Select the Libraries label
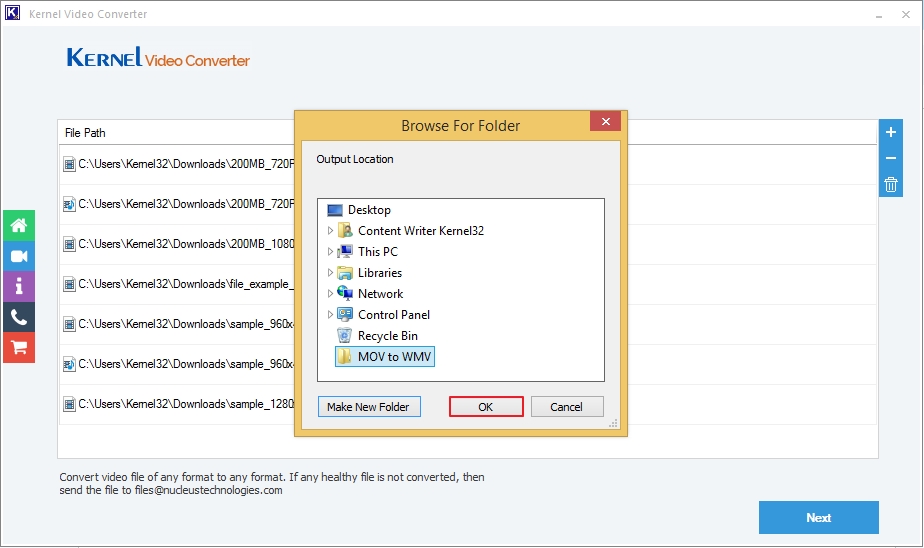Screen dimensions: 924x548 tap(380, 273)
